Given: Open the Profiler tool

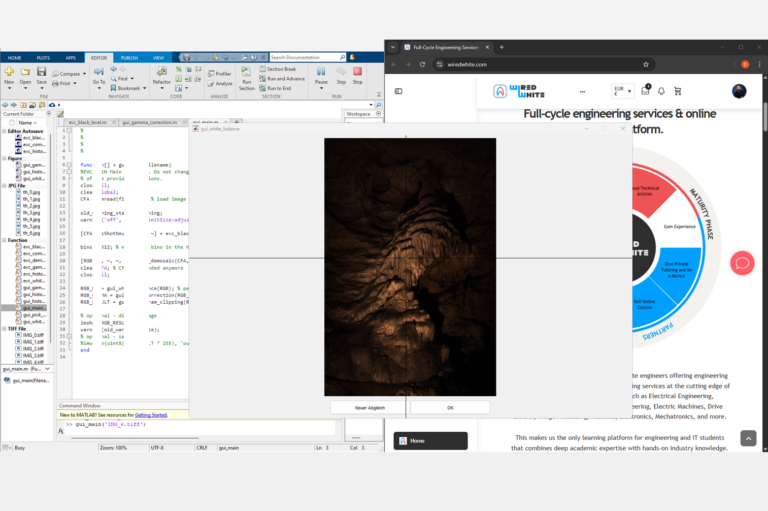Looking at the screenshot, I should (x=219, y=73).
